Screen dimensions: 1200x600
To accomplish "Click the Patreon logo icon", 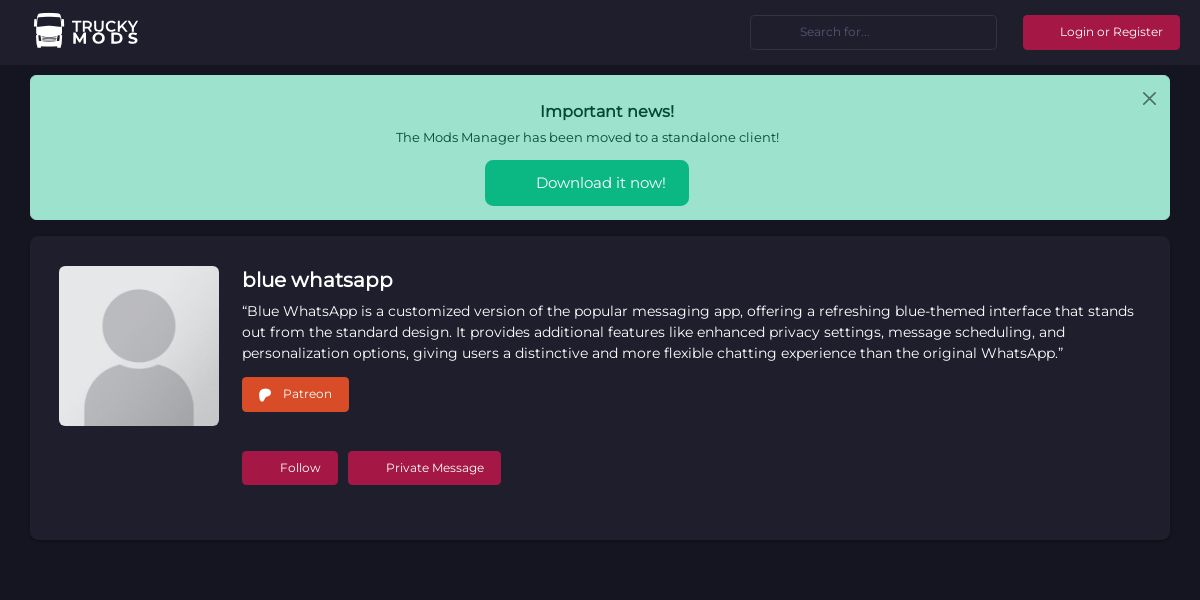I will pos(265,395).
